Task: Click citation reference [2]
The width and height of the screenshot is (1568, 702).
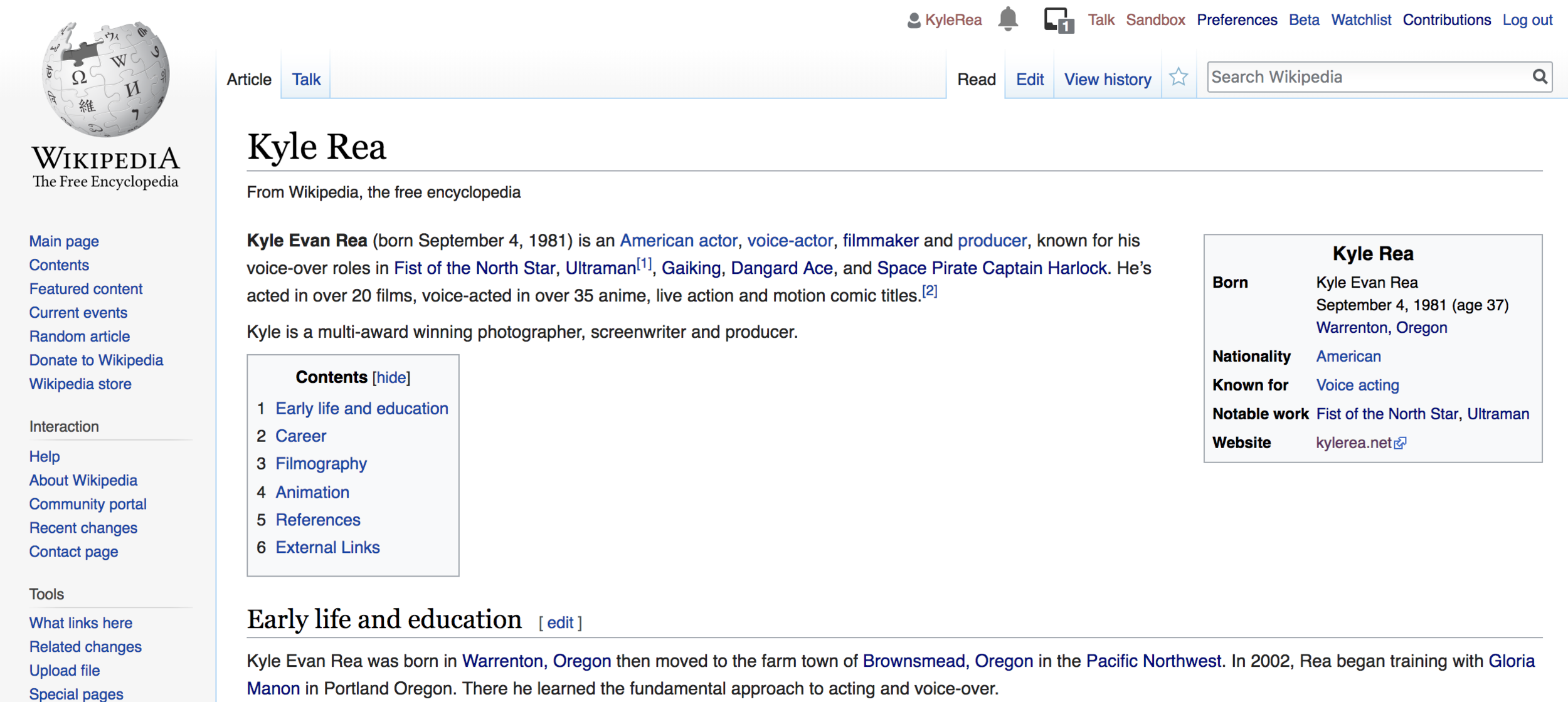Action: 929,291
